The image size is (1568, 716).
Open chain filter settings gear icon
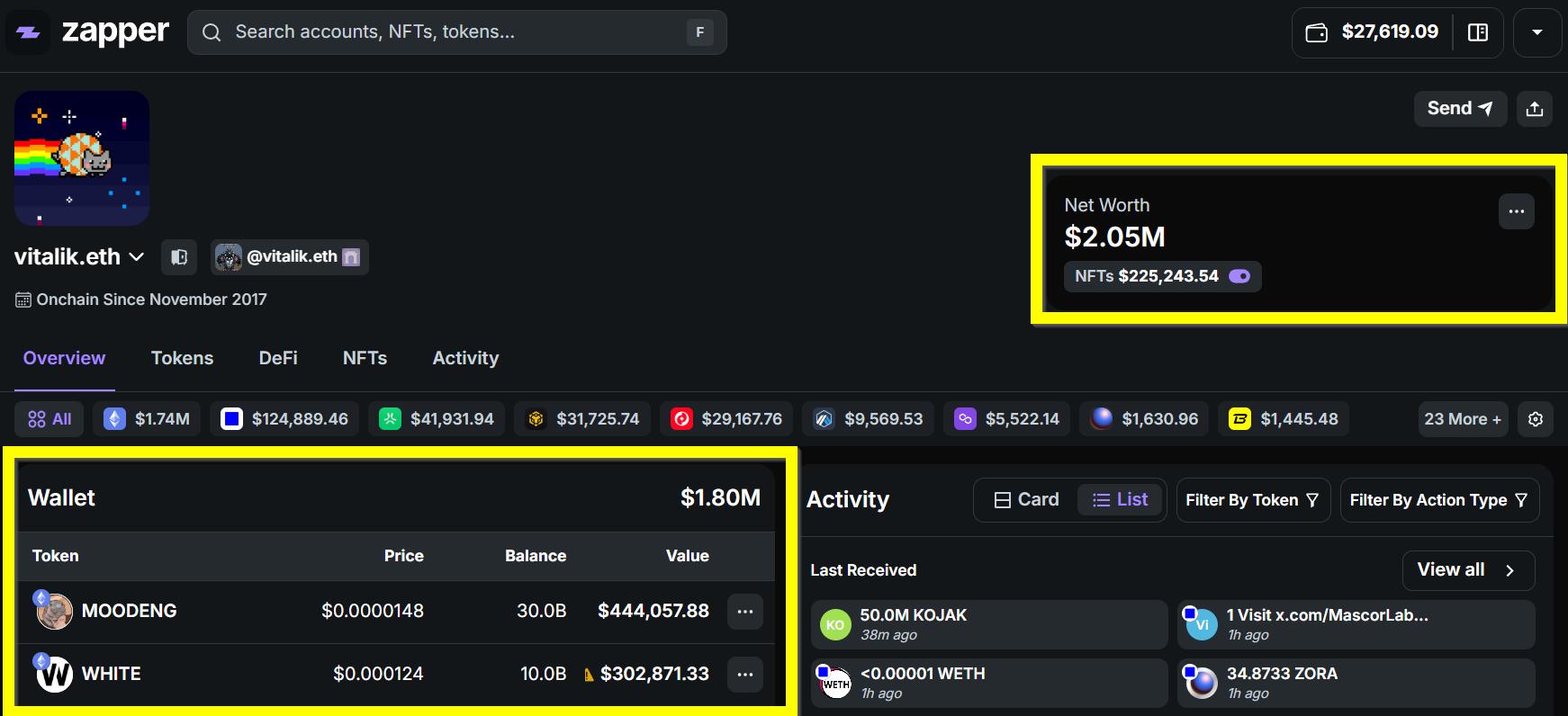pyautogui.click(x=1536, y=419)
